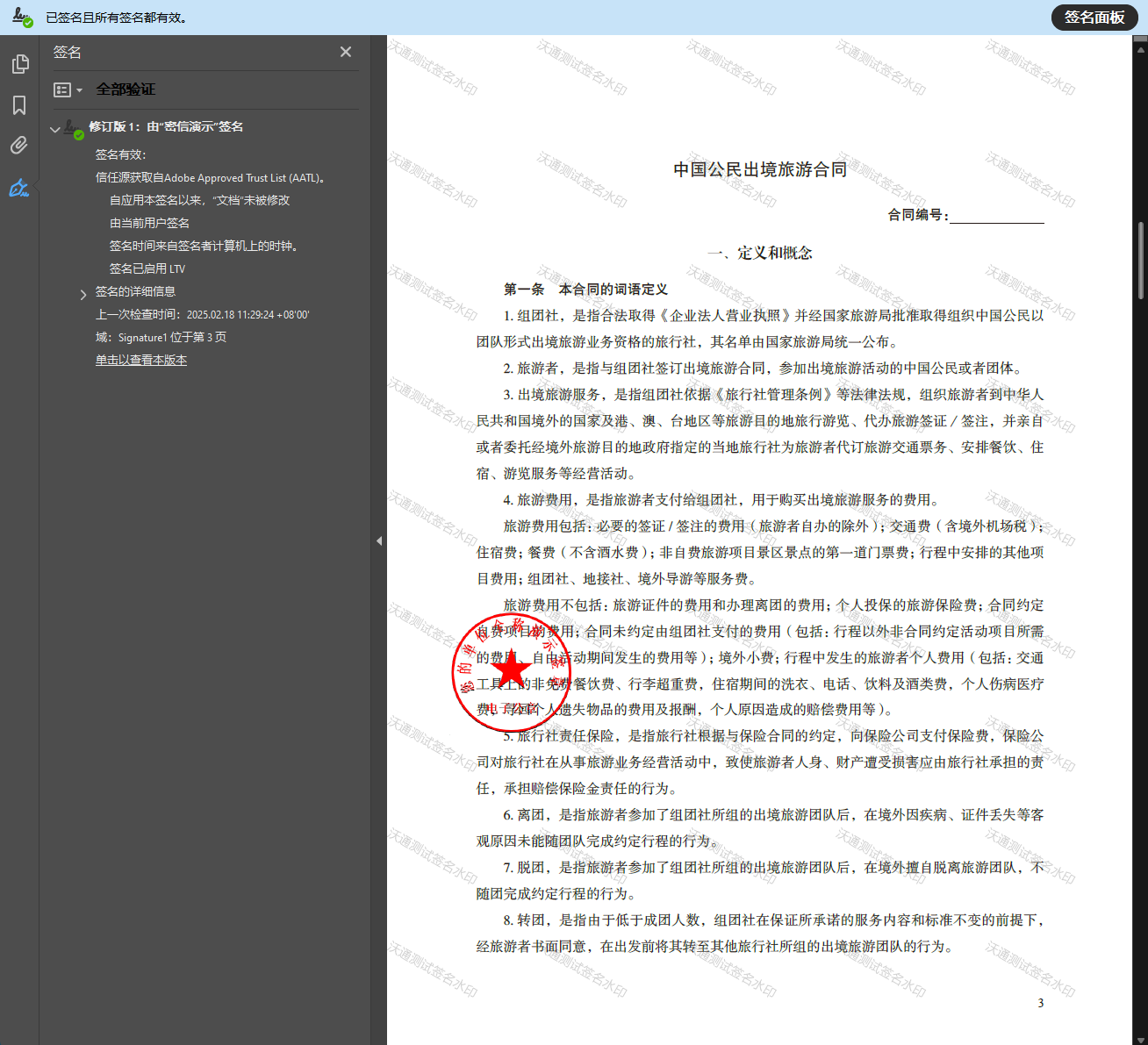Image resolution: width=1148 pixels, height=1045 pixels.
Task: Open the 签名面板 button at top right
Action: pos(1094,17)
